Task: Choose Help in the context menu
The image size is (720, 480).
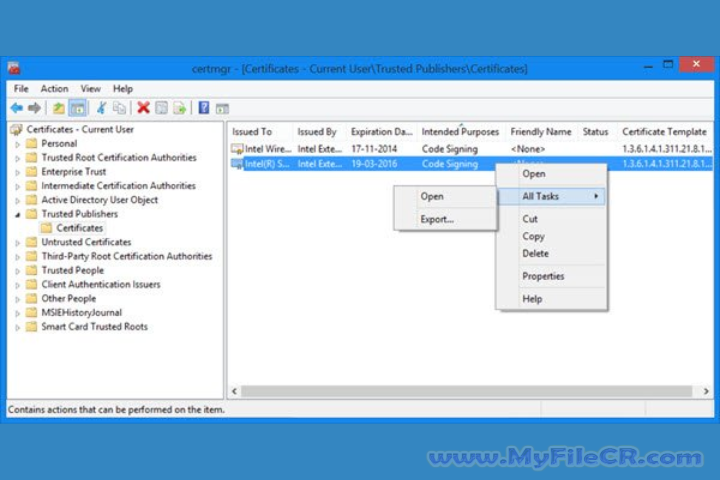Action: pyautogui.click(x=552, y=299)
